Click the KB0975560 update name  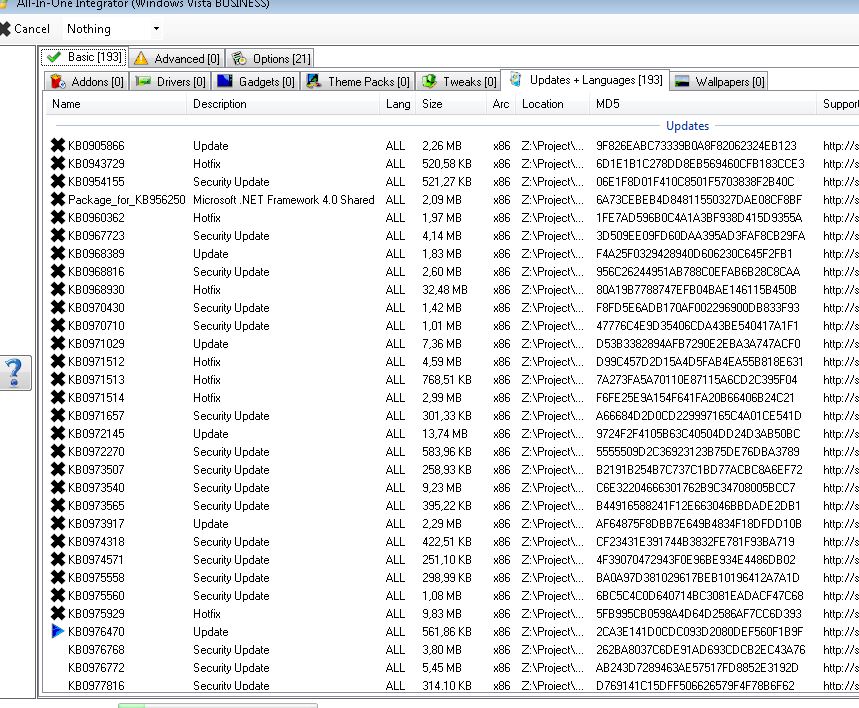coord(96,596)
